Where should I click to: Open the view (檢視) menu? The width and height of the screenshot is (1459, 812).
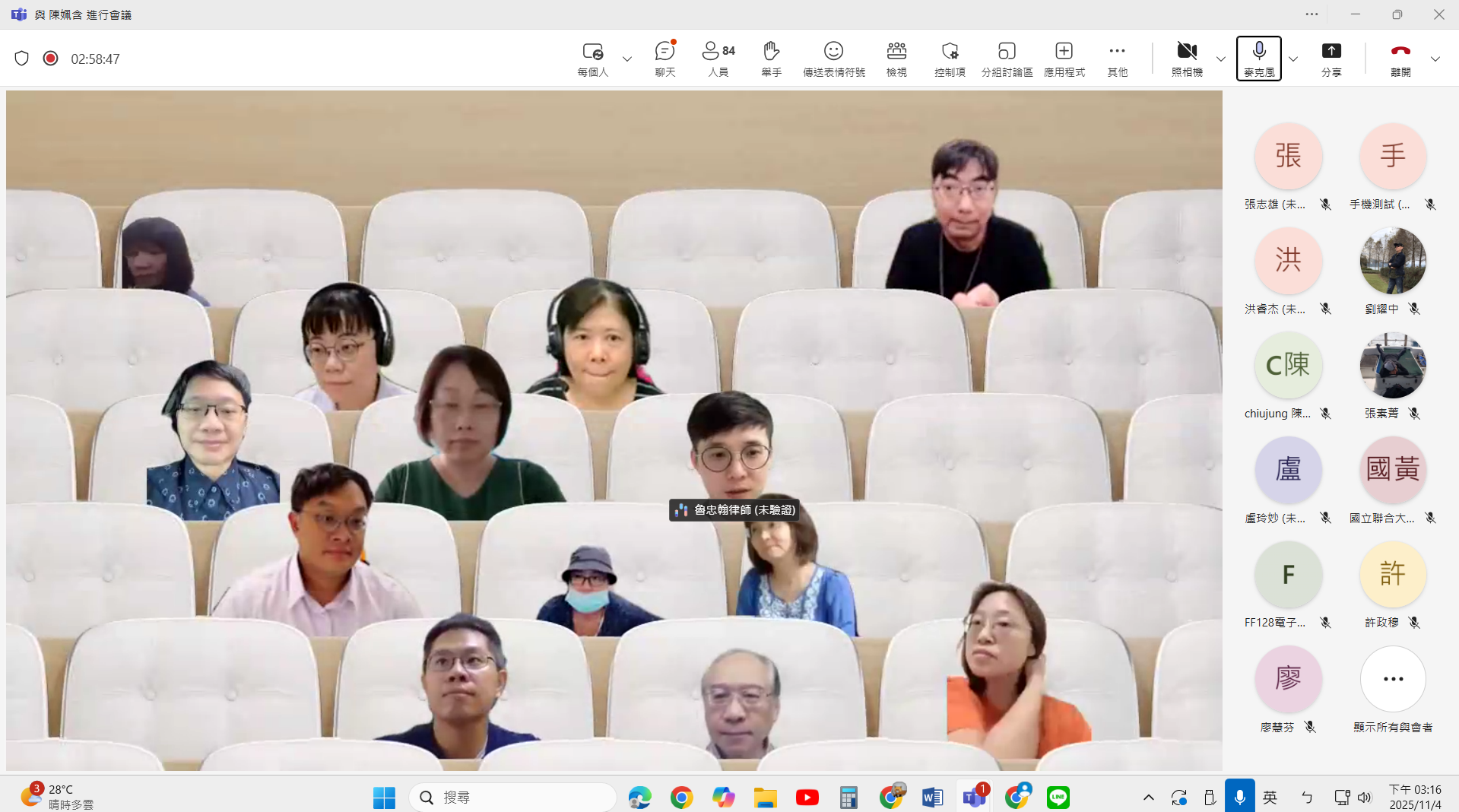point(896,58)
